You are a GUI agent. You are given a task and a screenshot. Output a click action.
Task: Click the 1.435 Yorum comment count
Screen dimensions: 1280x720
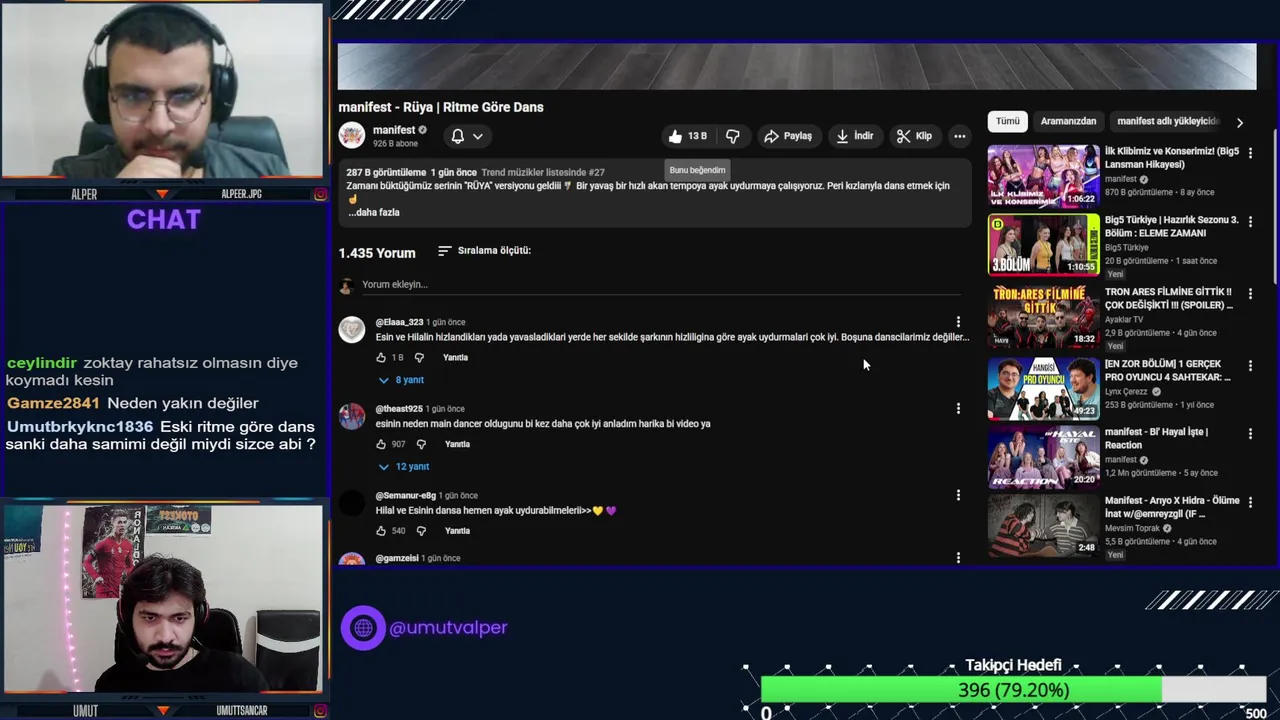(377, 253)
